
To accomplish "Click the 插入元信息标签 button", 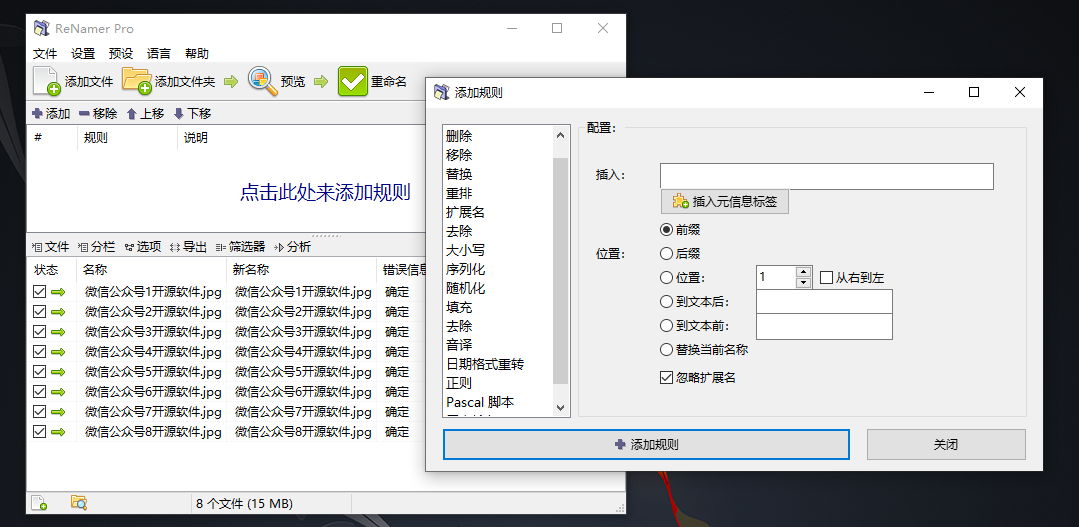I will tap(725, 202).
